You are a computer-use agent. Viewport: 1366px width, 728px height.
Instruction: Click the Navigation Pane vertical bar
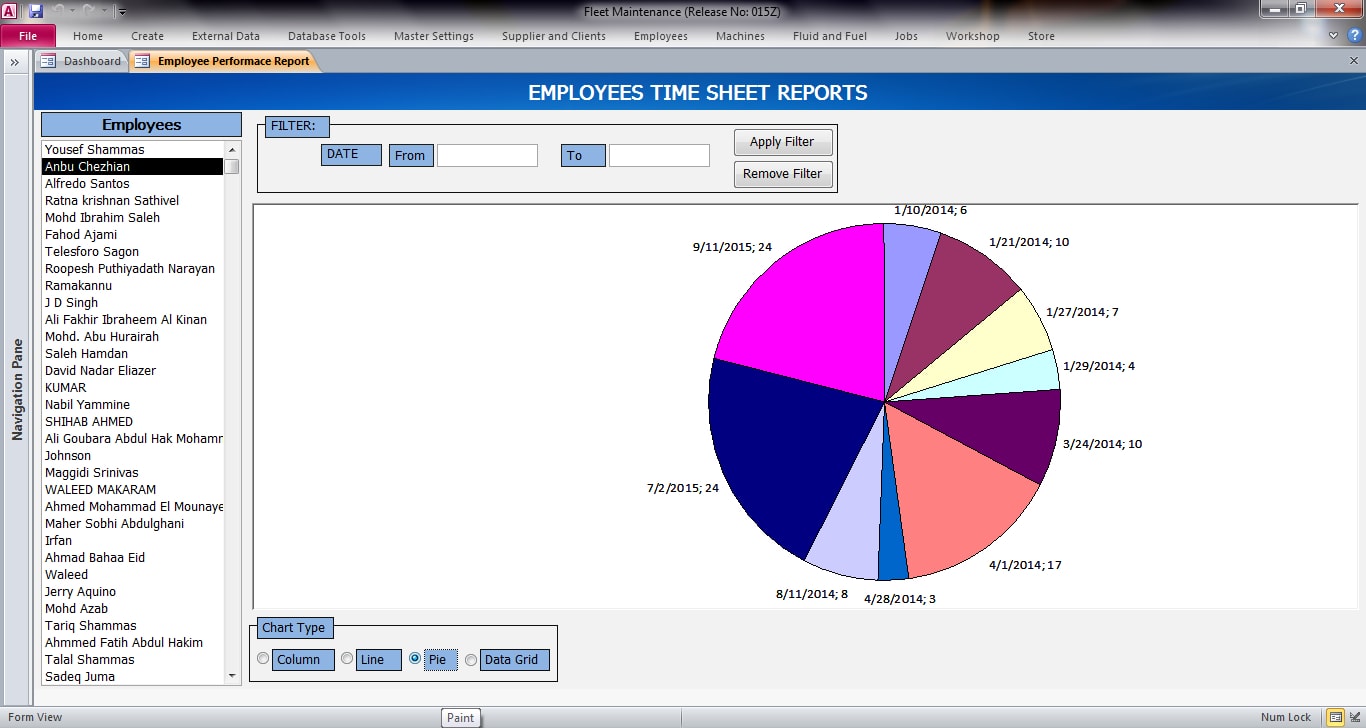[x=17, y=390]
